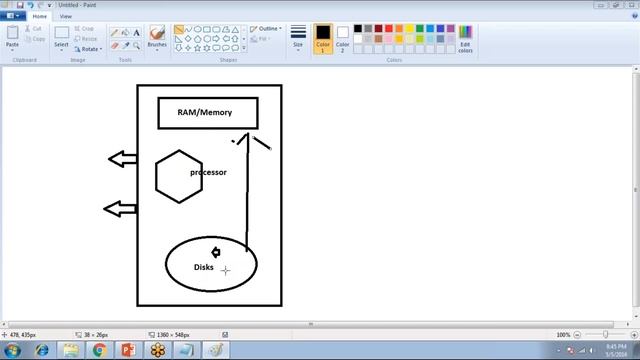This screenshot has width=640, height=360.
Task: Click the Paint Help icon
Action: [x=635, y=16]
